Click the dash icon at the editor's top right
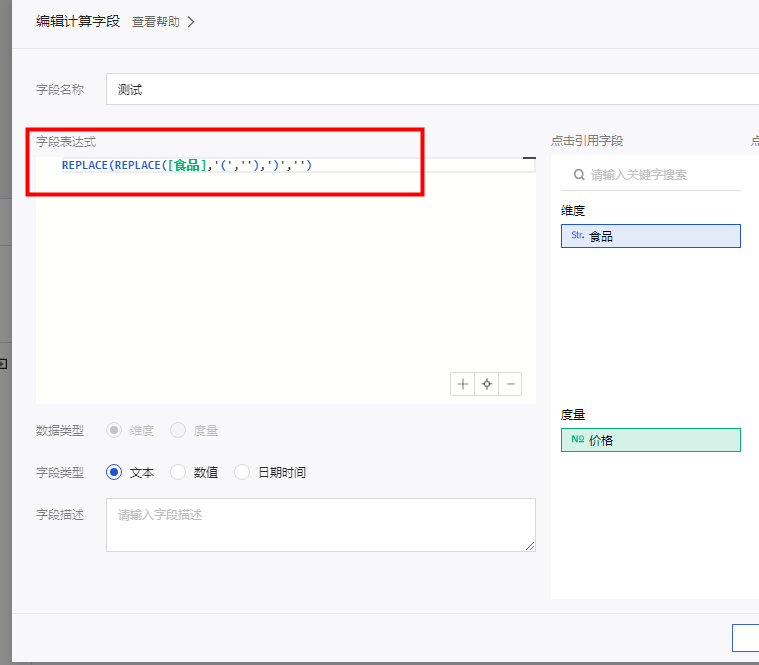The height and width of the screenshot is (665, 759). pos(529,158)
